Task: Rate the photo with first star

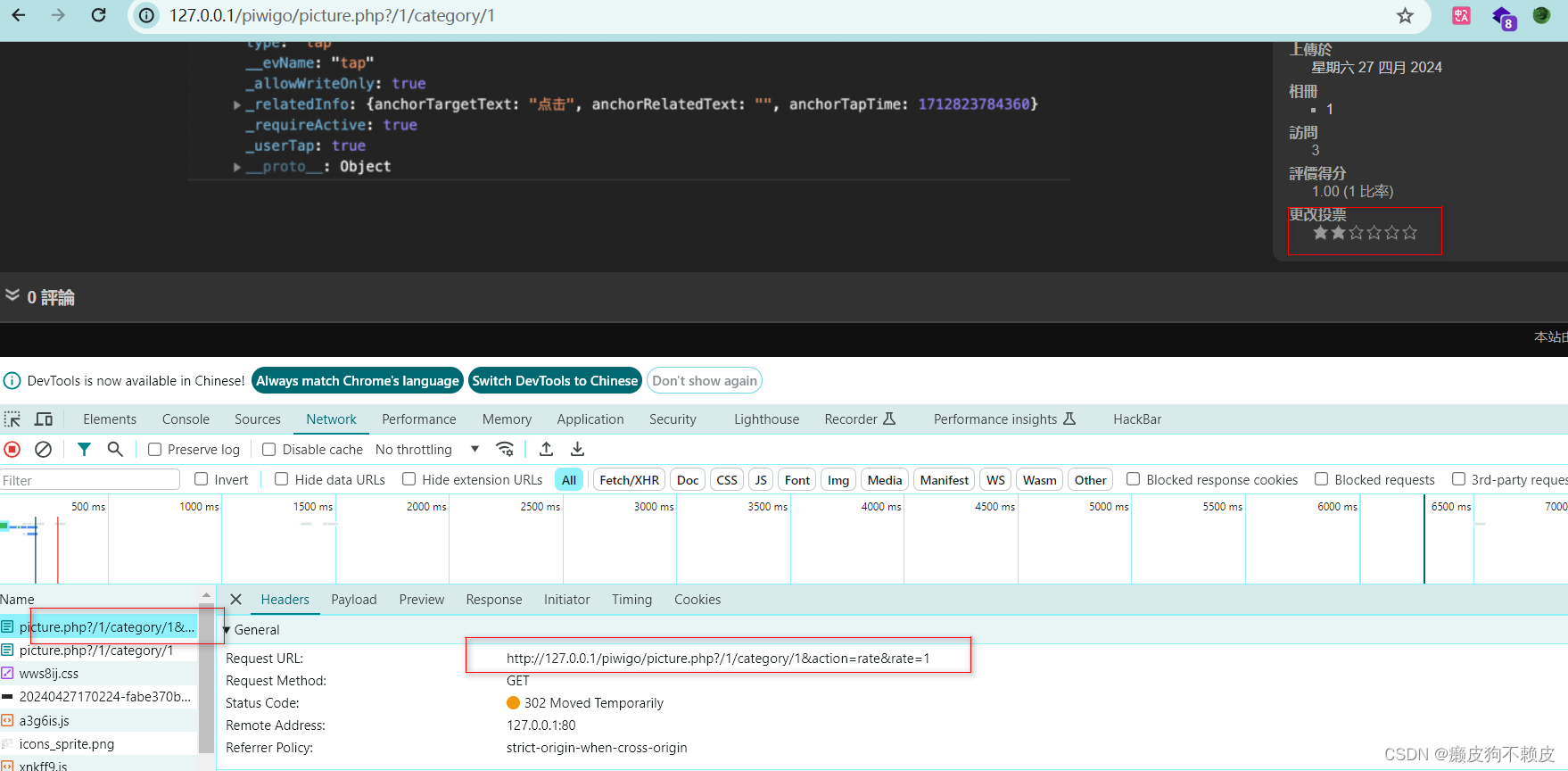Action: pos(1320,233)
